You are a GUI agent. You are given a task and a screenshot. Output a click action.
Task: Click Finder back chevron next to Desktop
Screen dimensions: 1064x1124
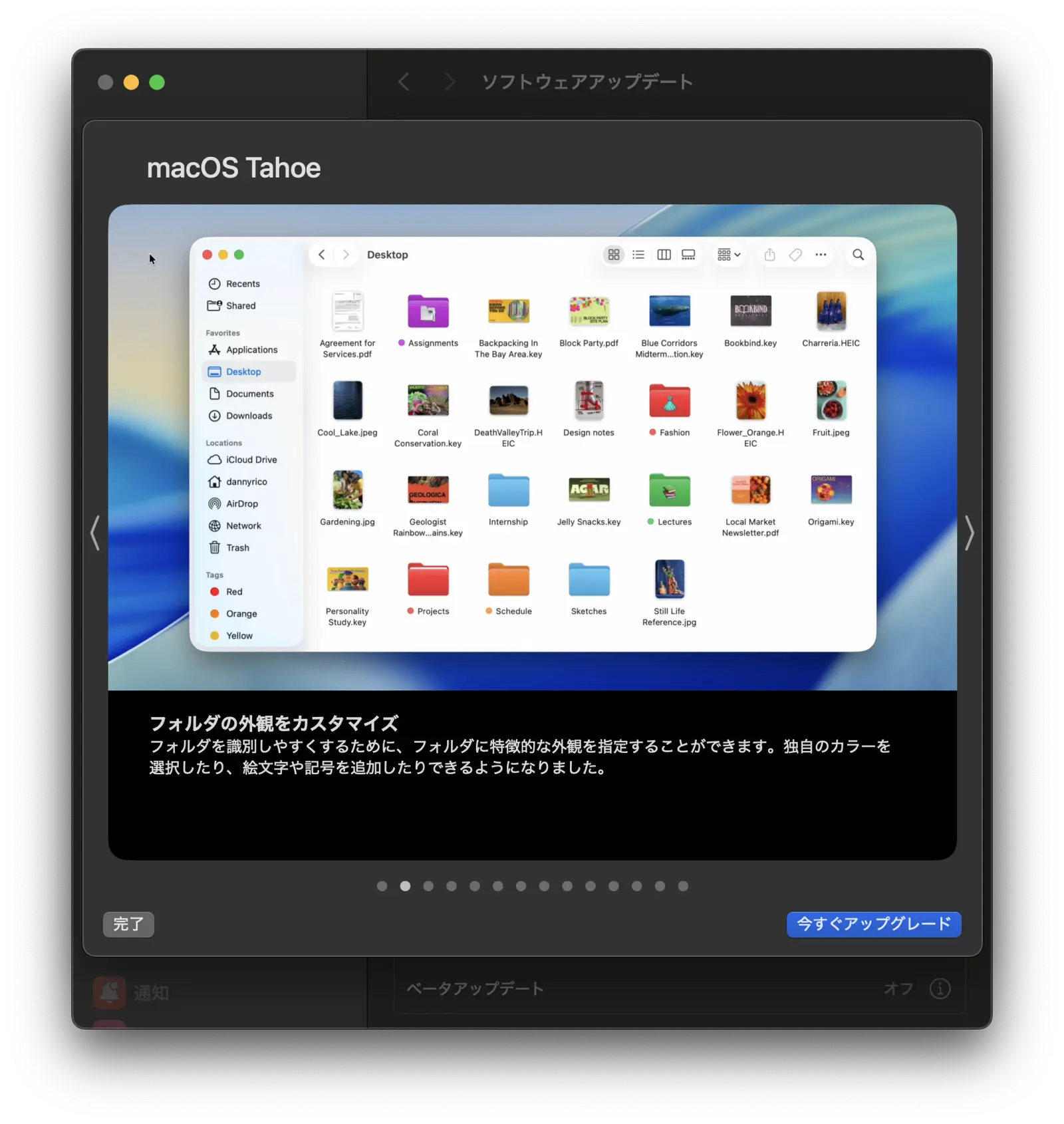(x=322, y=255)
